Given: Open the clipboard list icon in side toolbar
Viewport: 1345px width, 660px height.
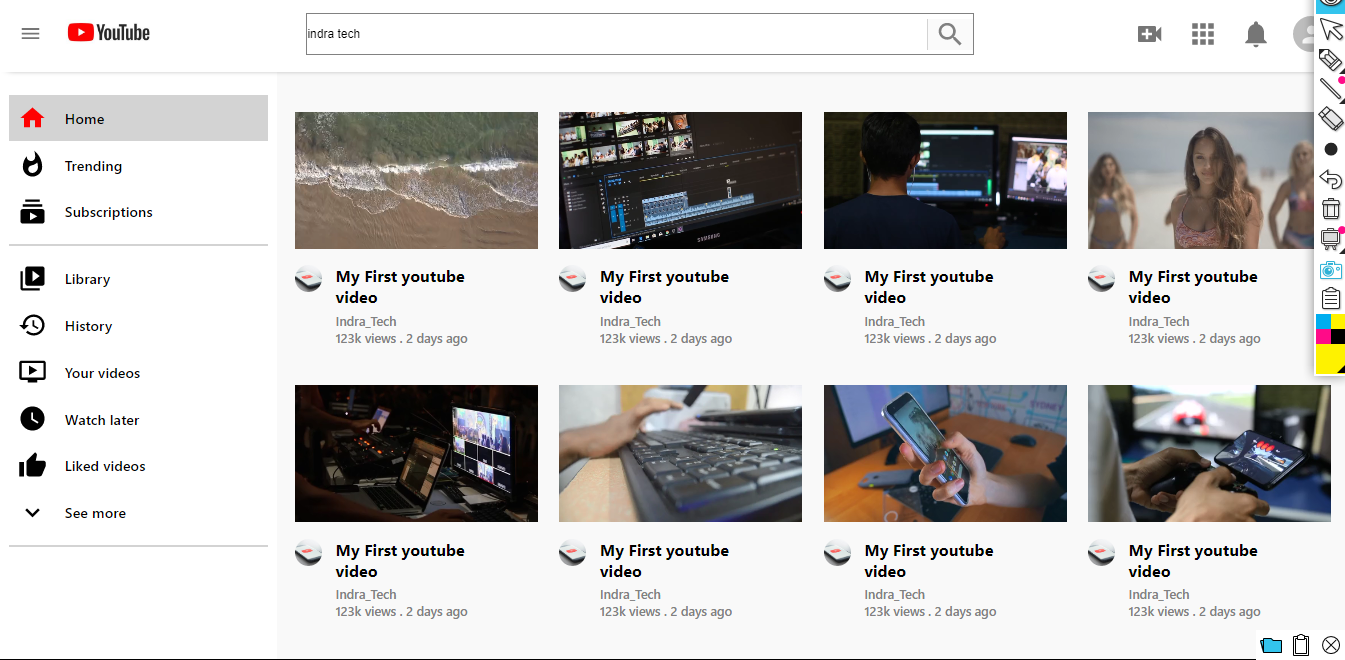Looking at the screenshot, I should point(1331,298).
